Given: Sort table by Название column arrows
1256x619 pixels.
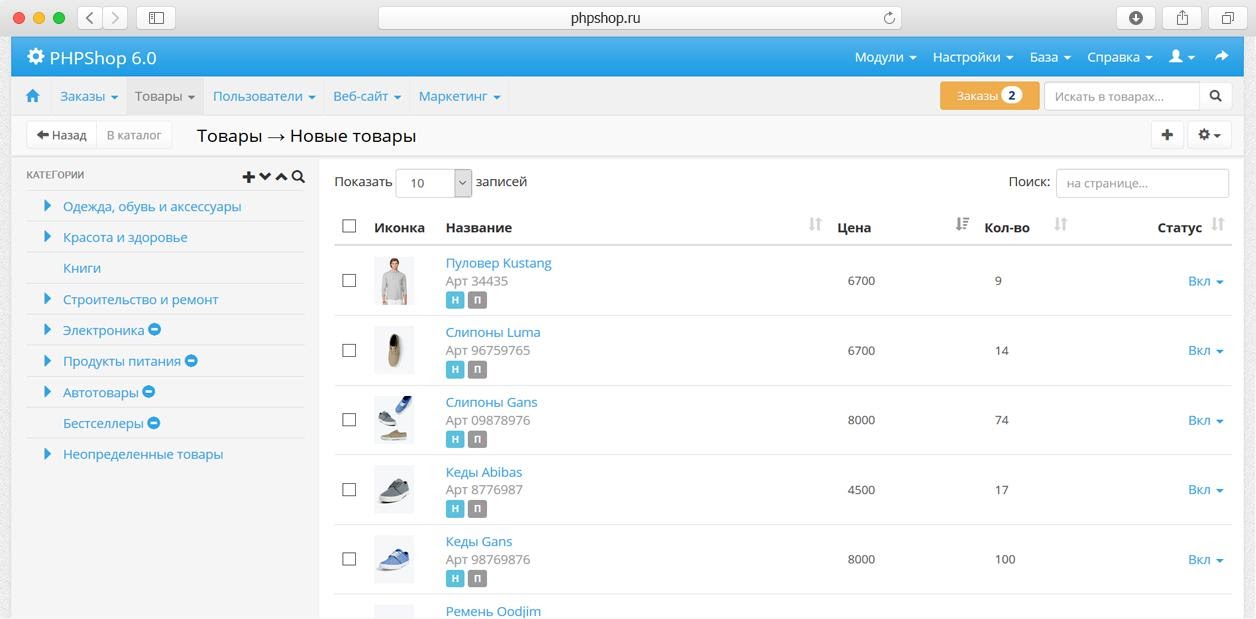Looking at the screenshot, I should (815, 225).
